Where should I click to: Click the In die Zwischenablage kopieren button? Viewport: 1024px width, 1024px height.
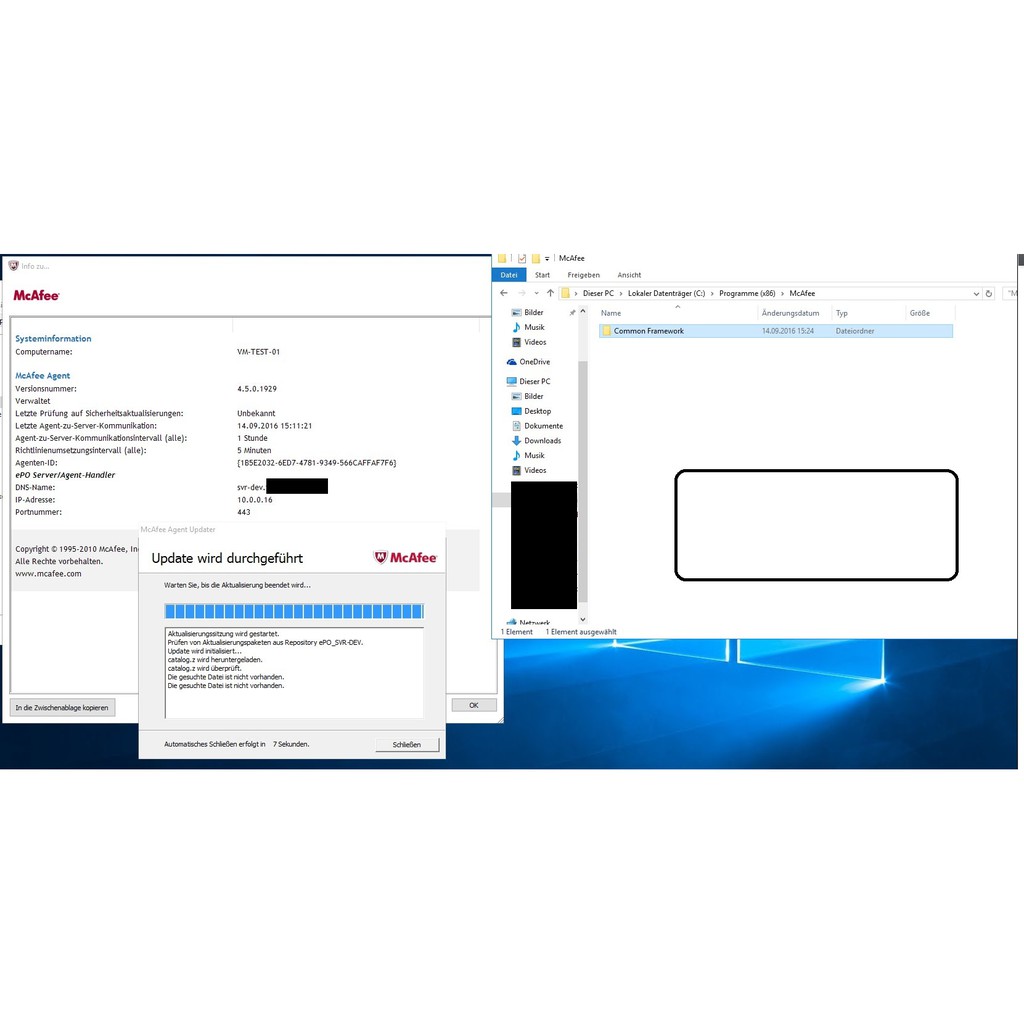[x=63, y=707]
